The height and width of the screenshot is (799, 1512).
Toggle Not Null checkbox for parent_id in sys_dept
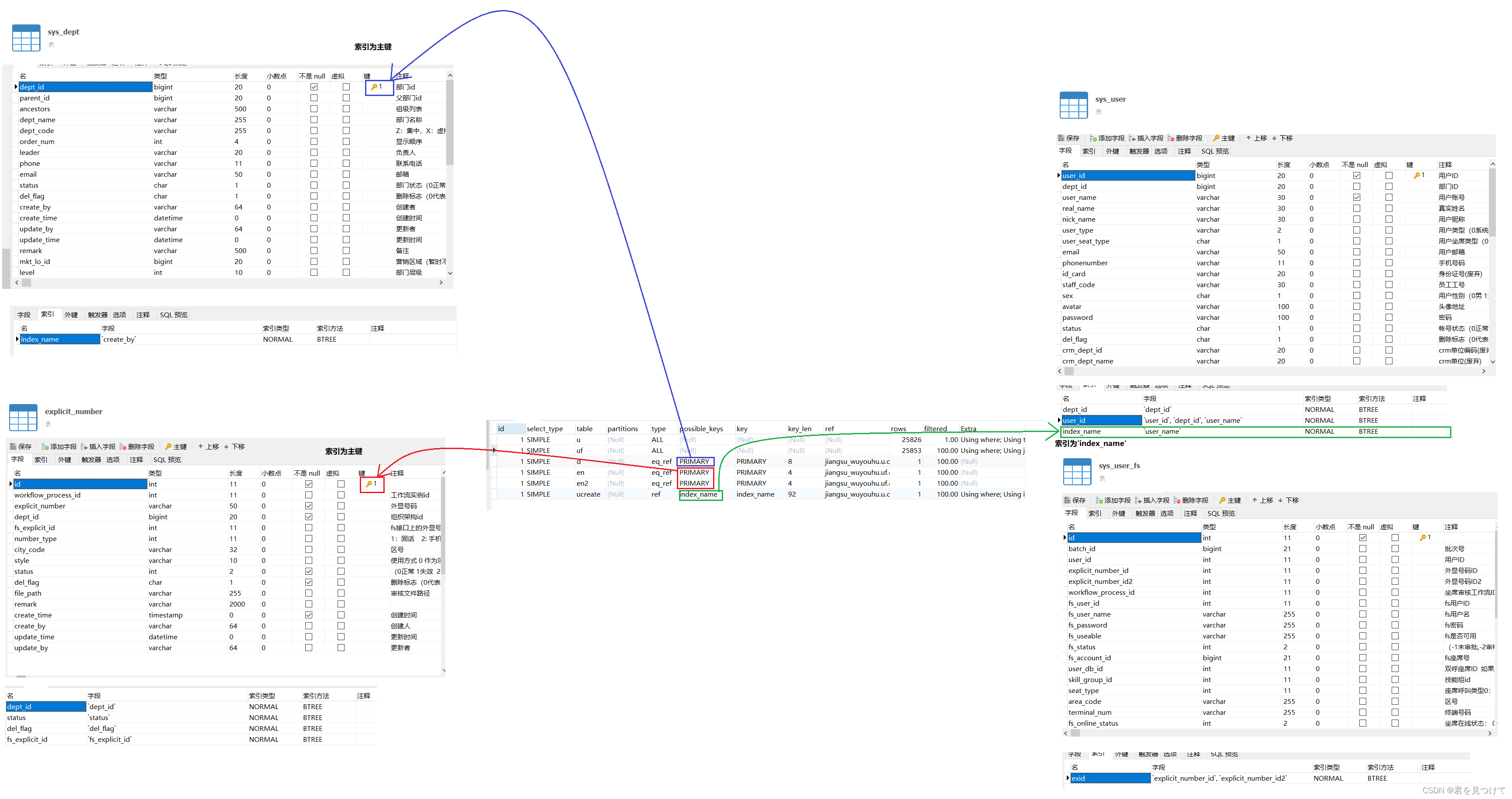[x=314, y=98]
